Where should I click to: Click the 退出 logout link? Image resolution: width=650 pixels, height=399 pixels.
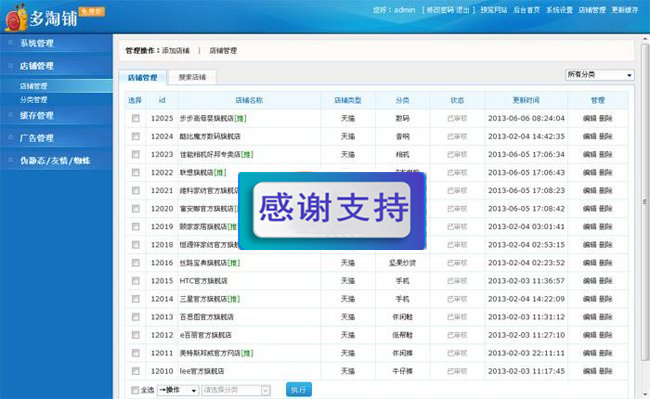click(463, 10)
